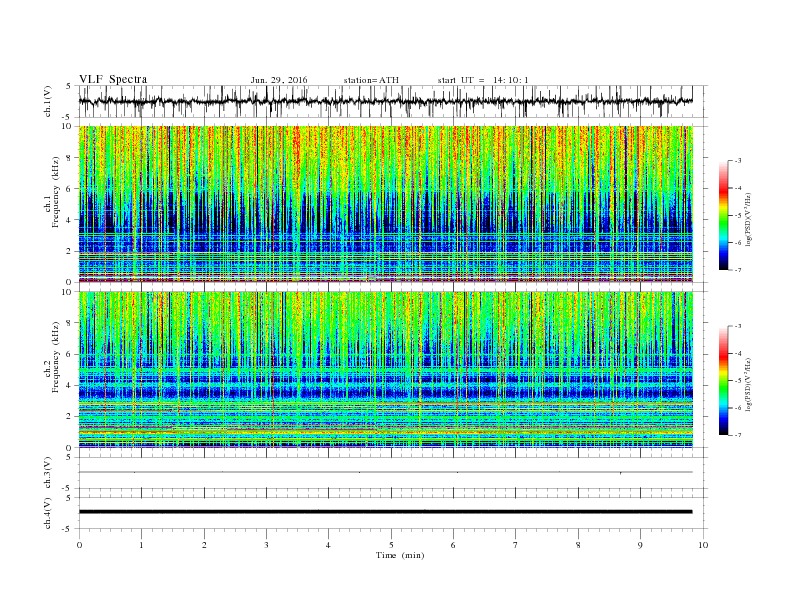Click time axis tick label "4"
The image size is (792, 612).
(328, 545)
